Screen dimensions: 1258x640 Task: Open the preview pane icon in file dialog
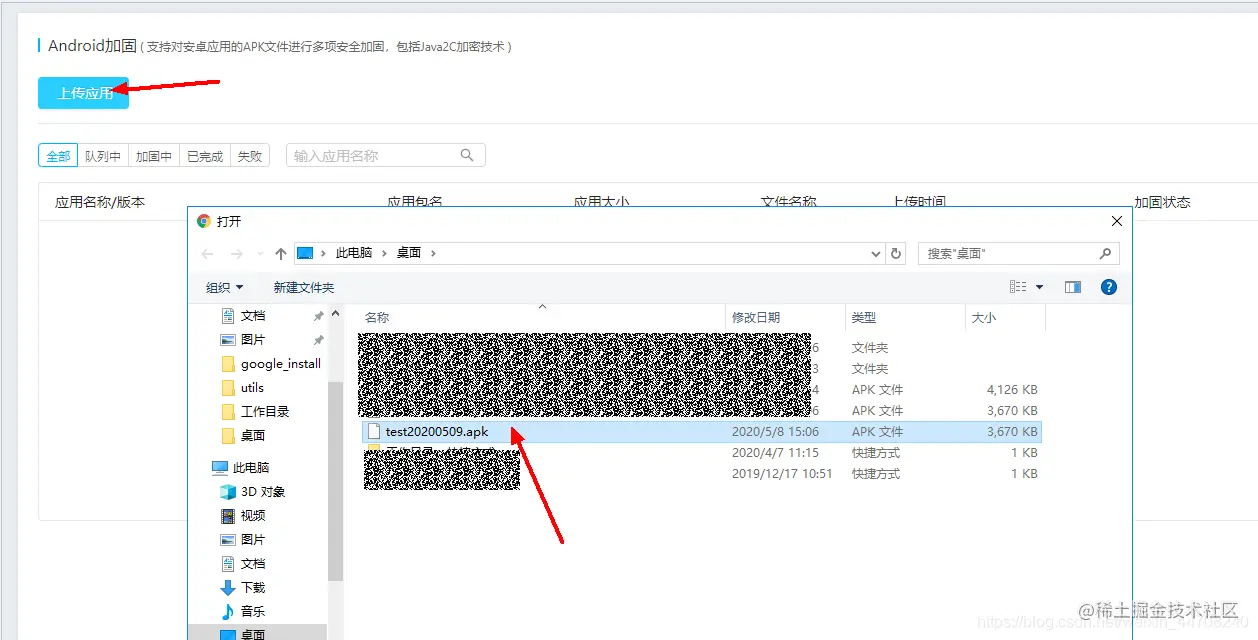pyautogui.click(x=1072, y=287)
